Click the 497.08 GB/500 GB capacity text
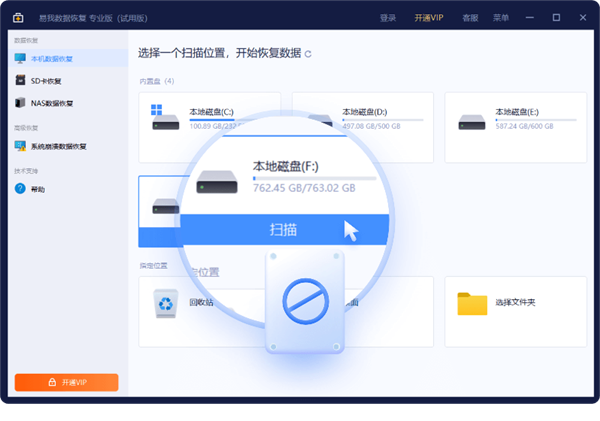This screenshot has width=600, height=421. coord(371,126)
